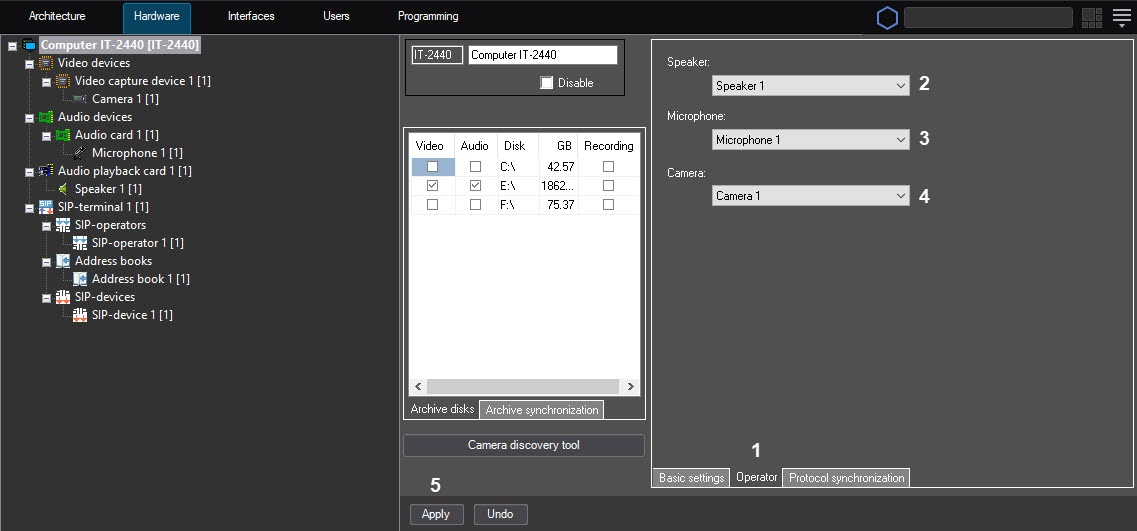Open the Microphone dropdown
This screenshot has width=1137, height=531.
click(x=810, y=140)
